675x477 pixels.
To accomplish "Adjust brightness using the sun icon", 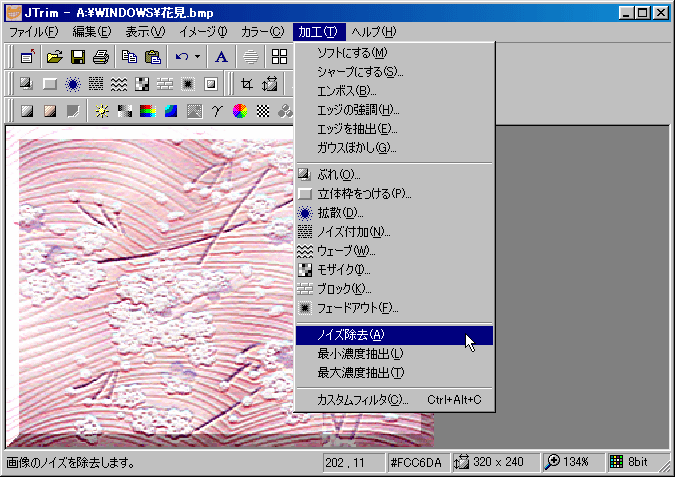I will 102,112.
